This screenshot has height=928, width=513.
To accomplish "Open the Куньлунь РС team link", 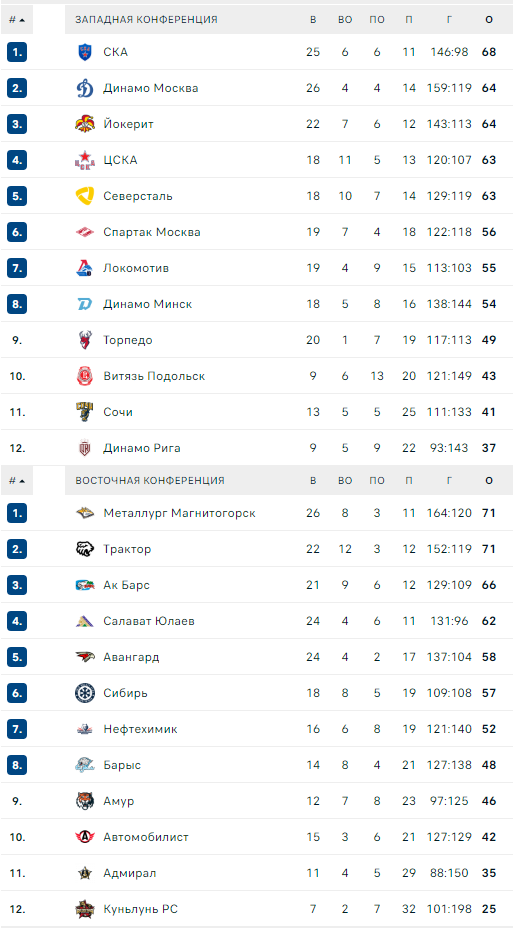I will coord(140,909).
